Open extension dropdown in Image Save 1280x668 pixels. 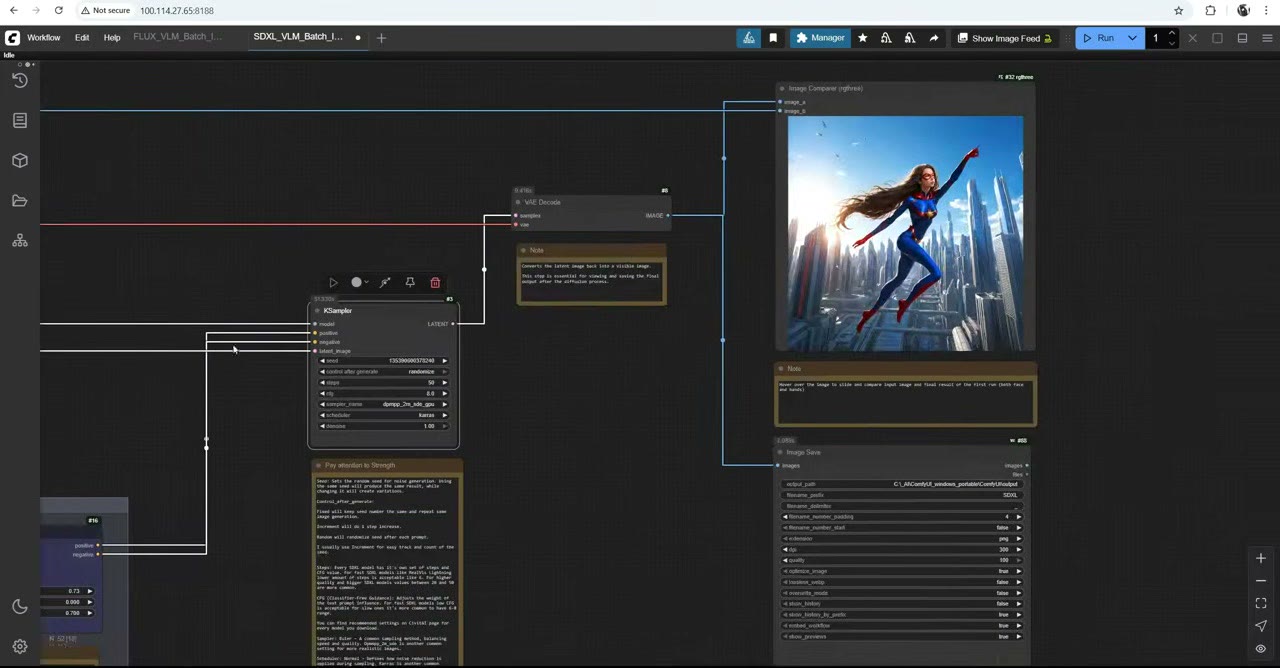click(904, 539)
